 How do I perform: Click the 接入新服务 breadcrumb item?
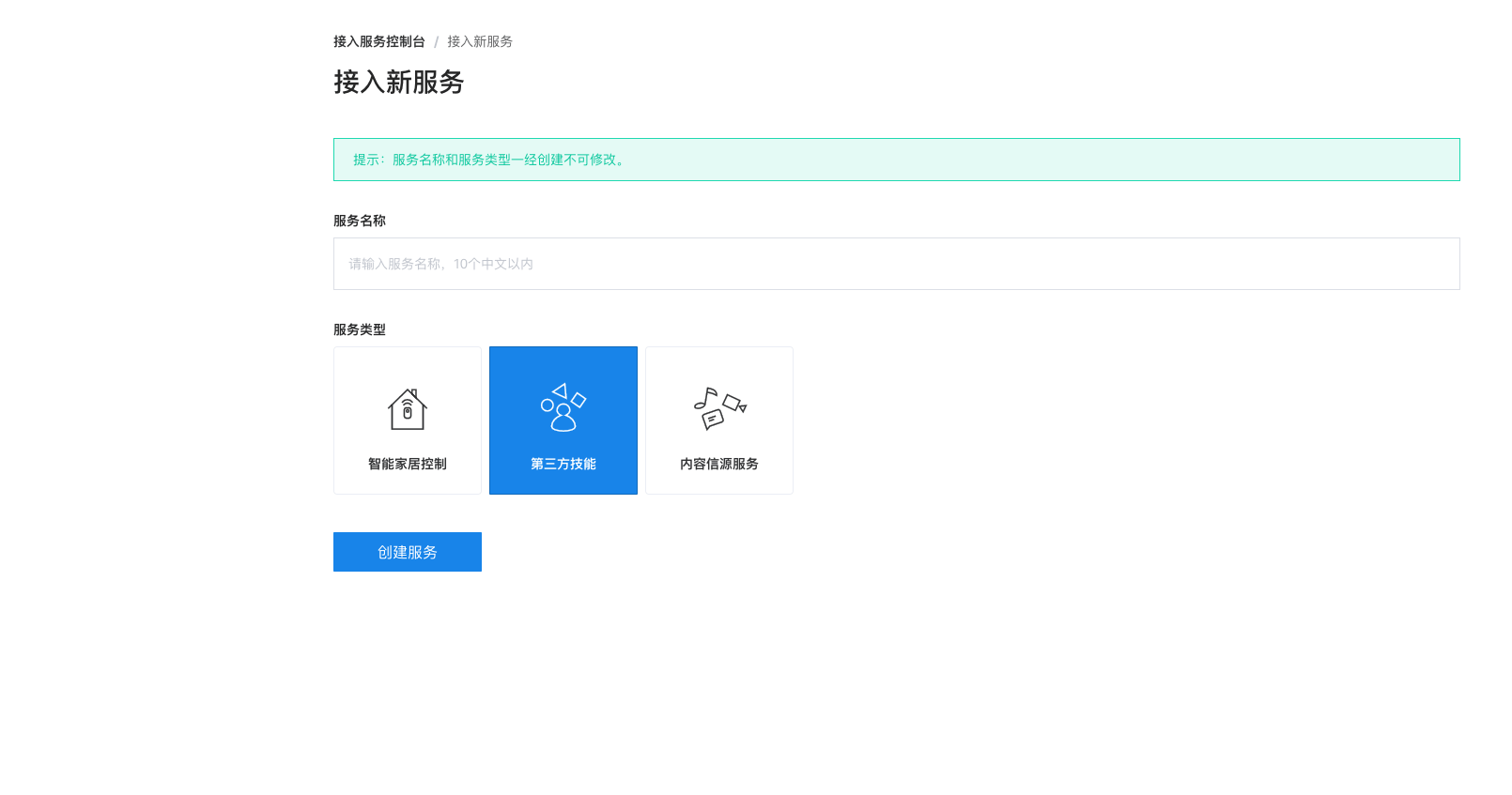[x=480, y=41]
